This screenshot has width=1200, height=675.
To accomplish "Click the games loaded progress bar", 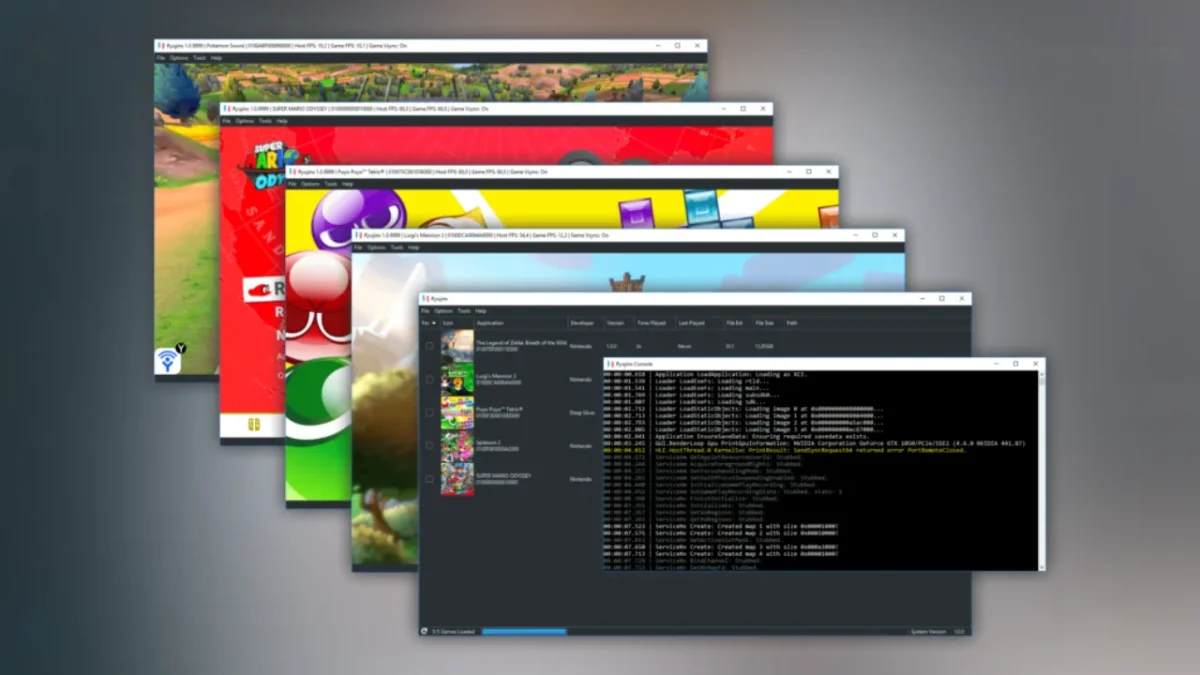I will point(523,631).
